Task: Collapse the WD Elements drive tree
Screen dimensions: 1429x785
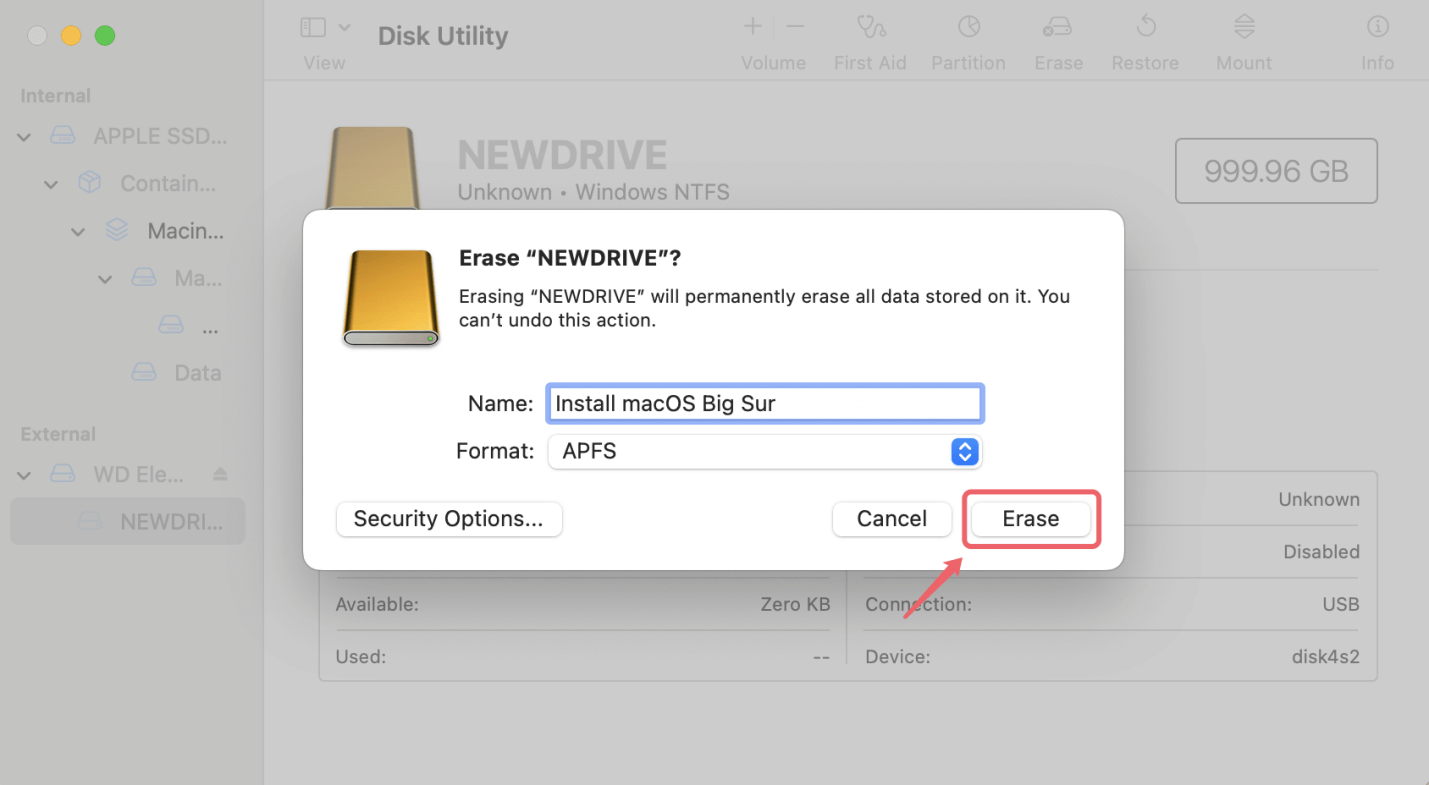Action: (x=22, y=474)
